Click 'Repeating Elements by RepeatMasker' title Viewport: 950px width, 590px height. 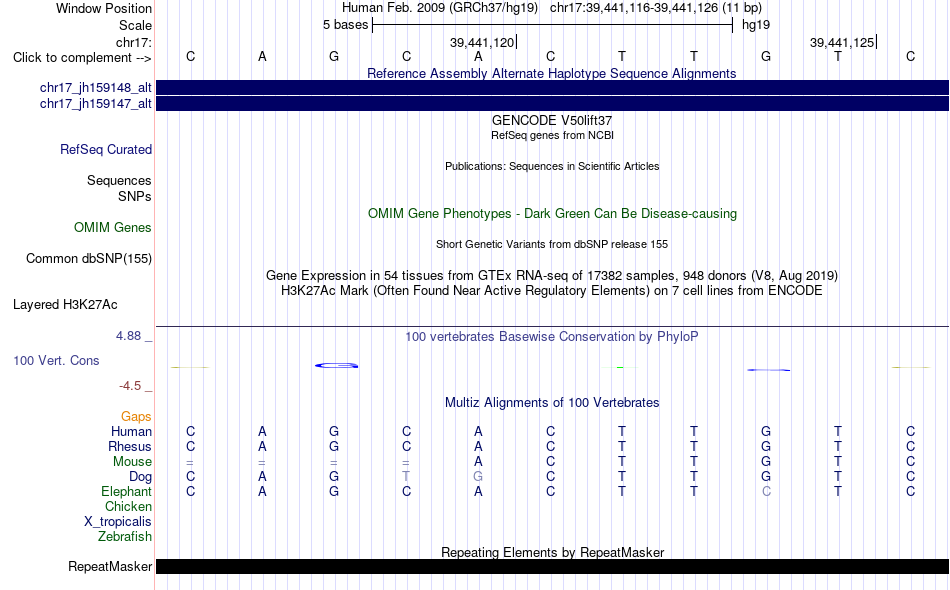pyautogui.click(x=552, y=552)
